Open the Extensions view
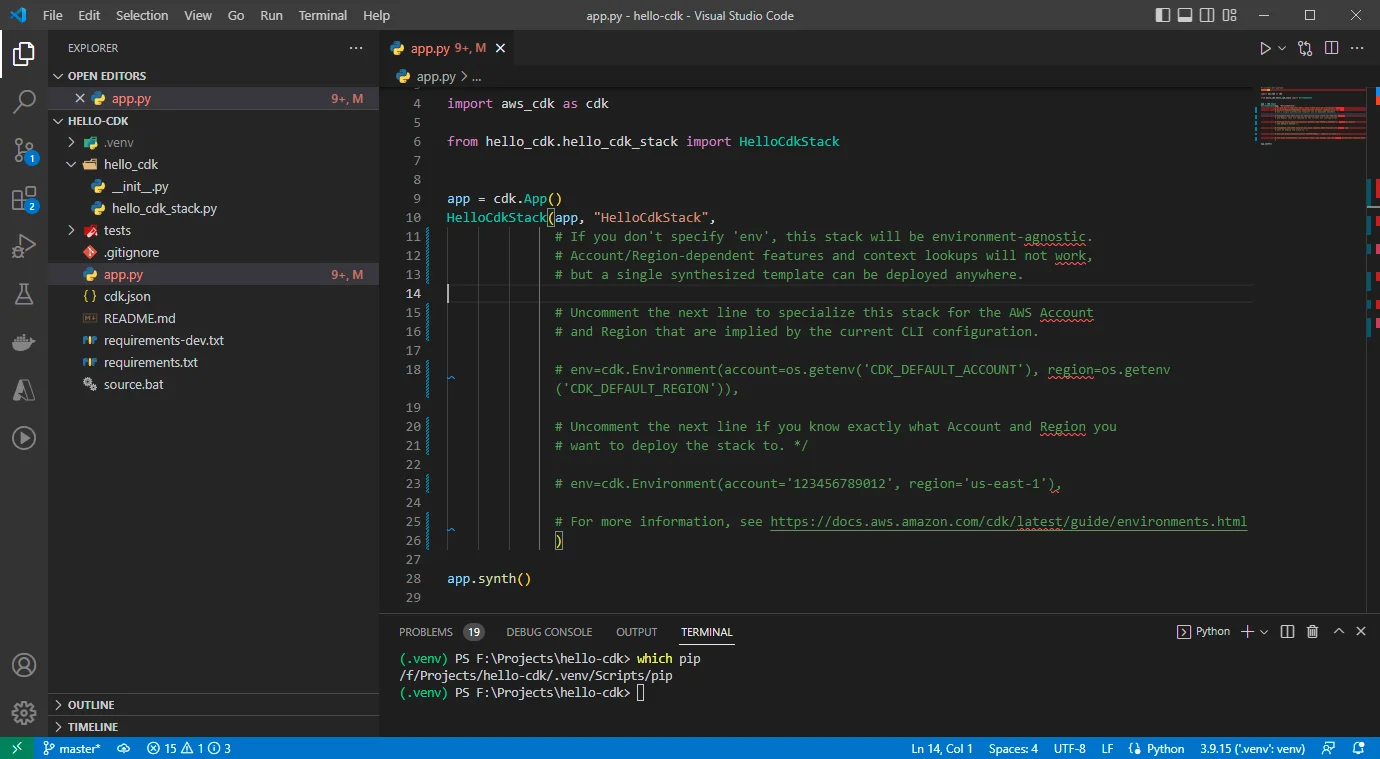 tap(24, 198)
